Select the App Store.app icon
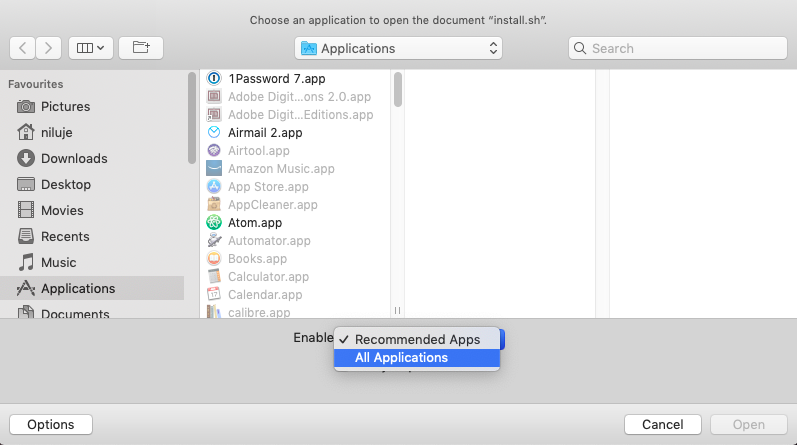This screenshot has height=445, width=797. pos(214,187)
